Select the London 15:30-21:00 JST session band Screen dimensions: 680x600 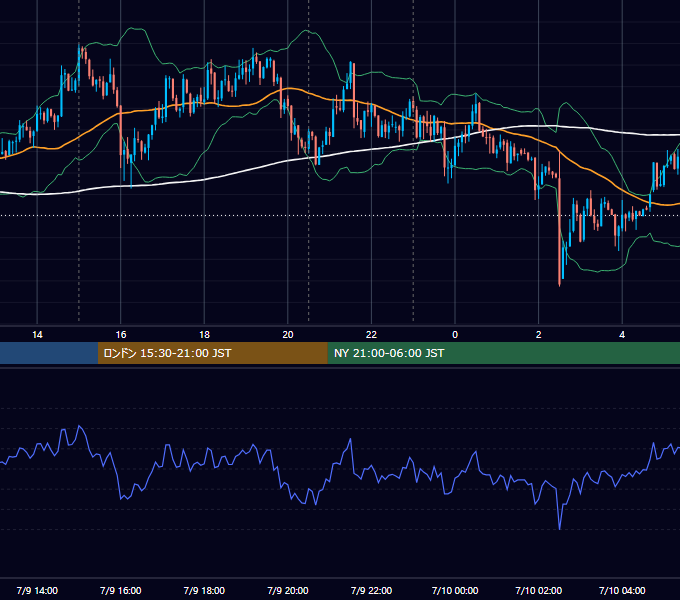(212, 353)
